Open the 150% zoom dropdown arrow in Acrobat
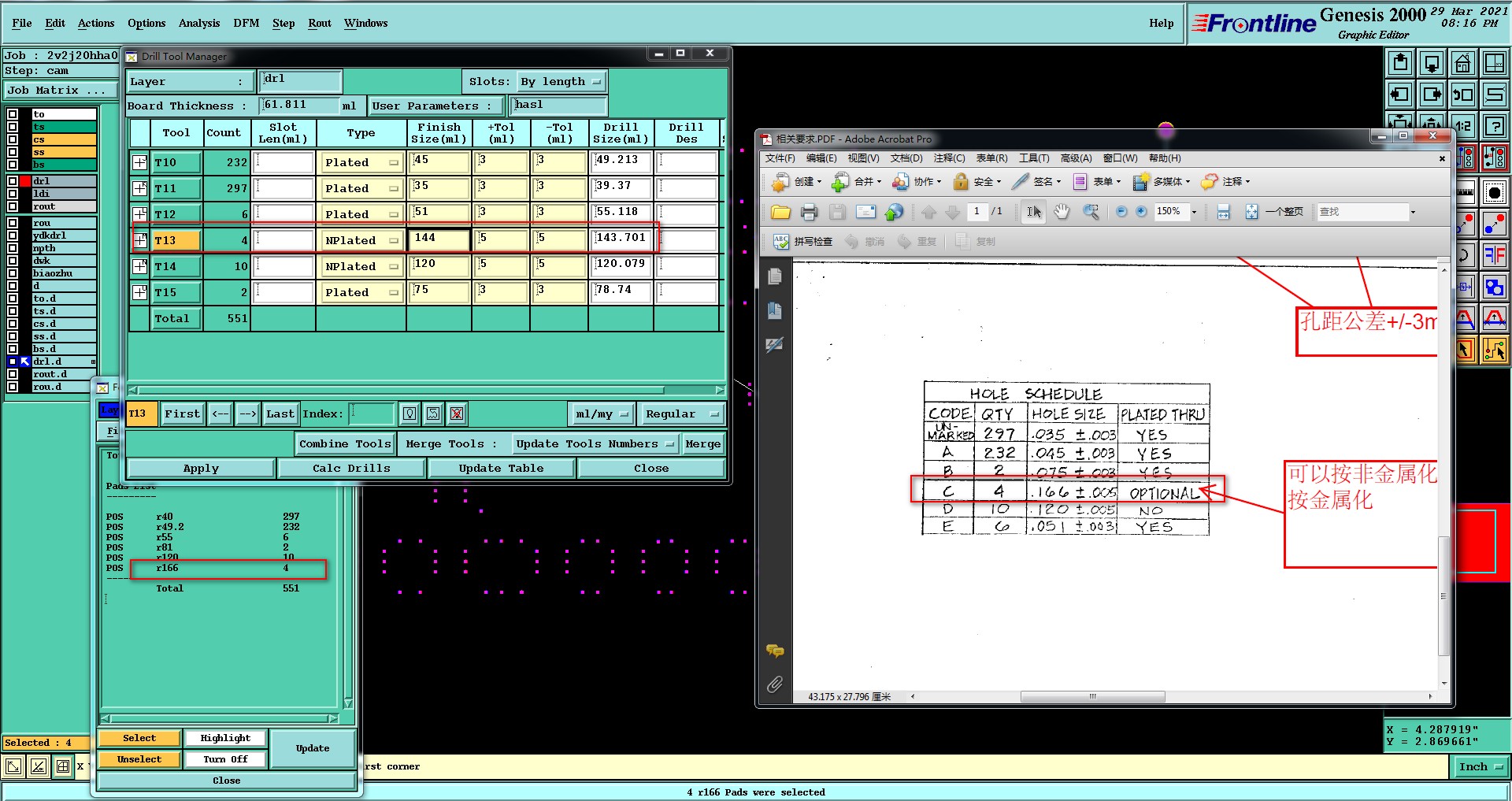 click(x=1194, y=212)
